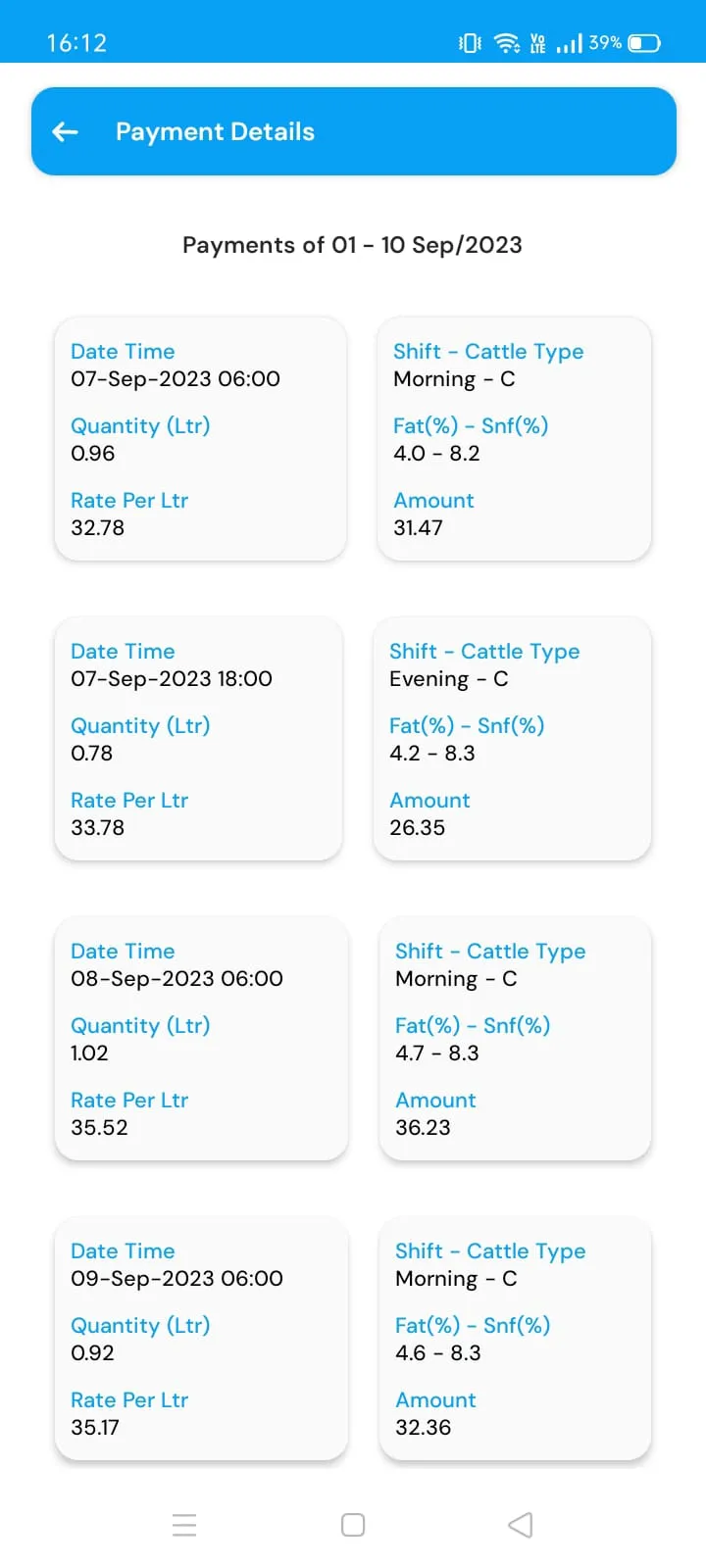
Task: Tap the Android back triangle icon
Action: click(521, 1525)
